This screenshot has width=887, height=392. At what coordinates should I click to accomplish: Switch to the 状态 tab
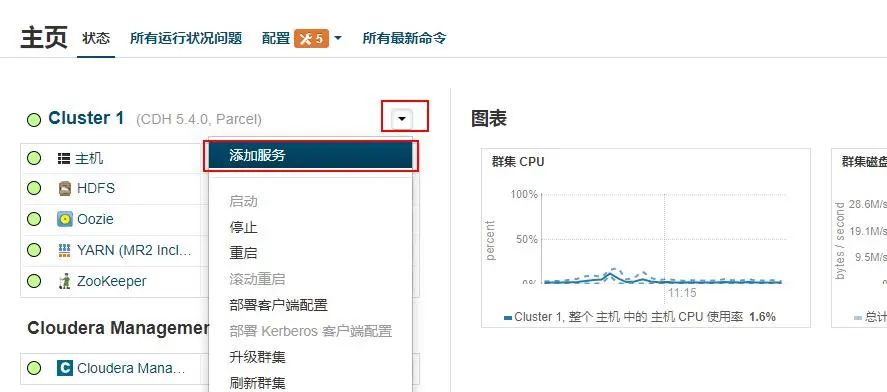point(96,38)
